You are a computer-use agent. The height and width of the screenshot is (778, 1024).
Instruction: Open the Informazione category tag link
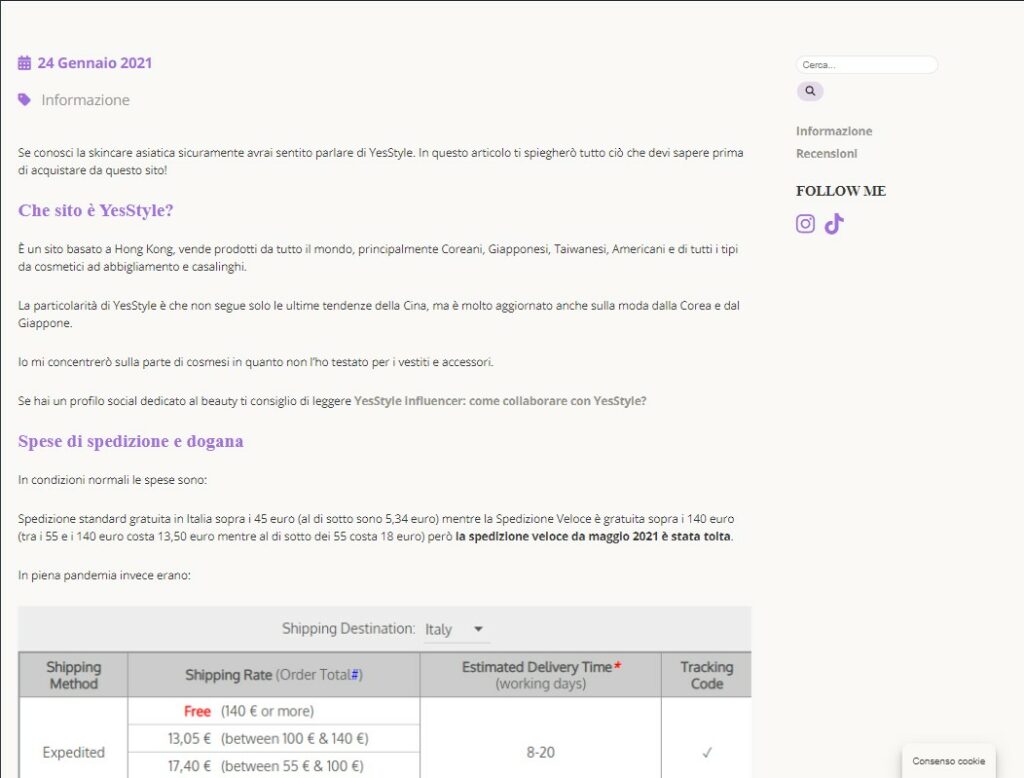point(86,100)
